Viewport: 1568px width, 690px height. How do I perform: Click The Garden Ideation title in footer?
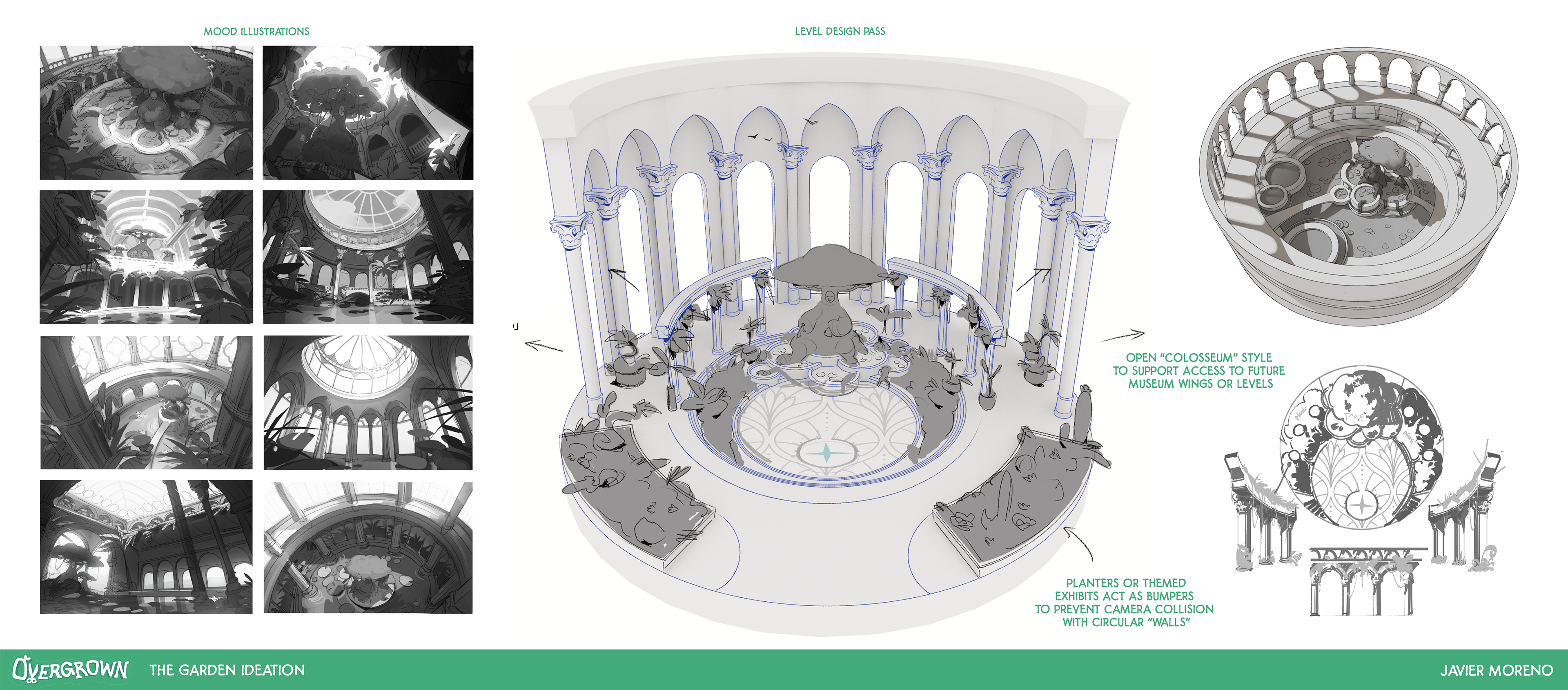pyautogui.click(x=227, y=670)
